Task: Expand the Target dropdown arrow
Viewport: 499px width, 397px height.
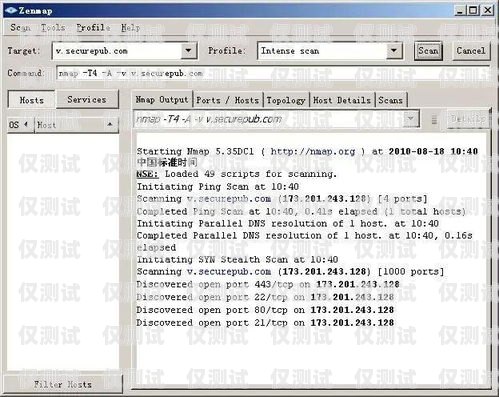Action: [188, 51]
